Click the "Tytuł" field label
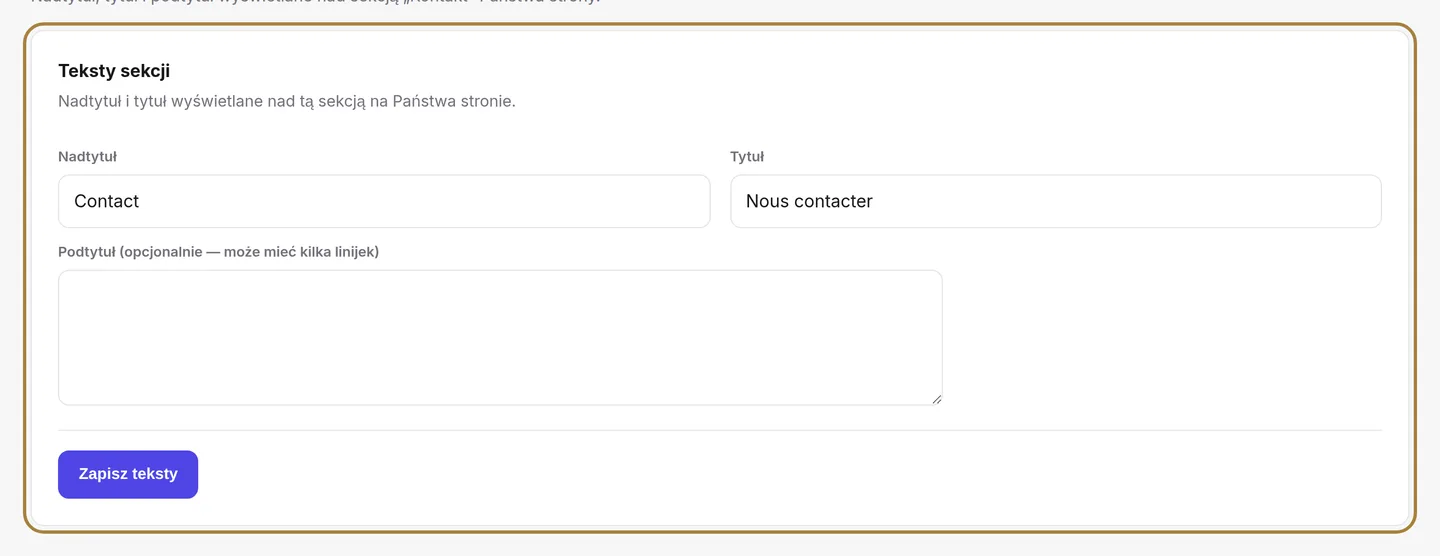 747,156
